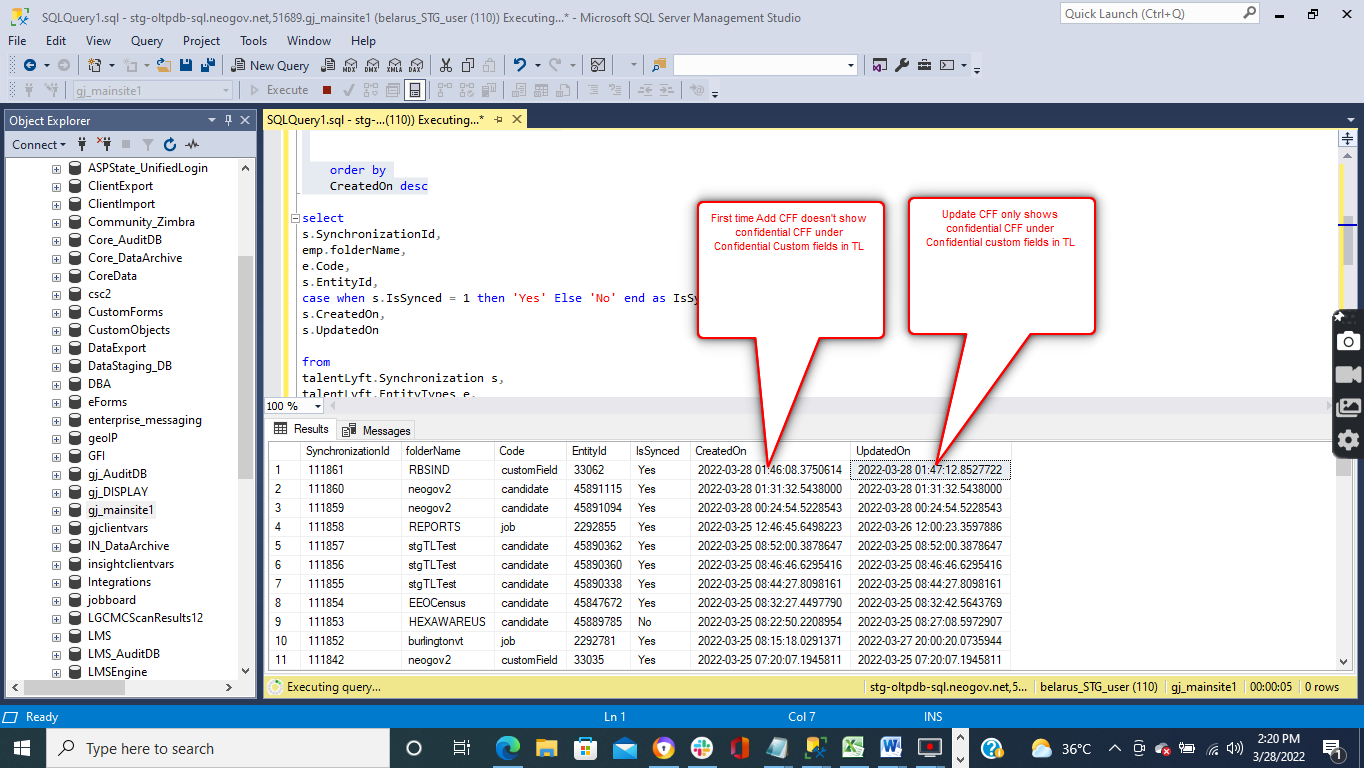
Task: Click the Cancel Executing Query stop icon
Action: pyautogui.click(x=327, y=90)
